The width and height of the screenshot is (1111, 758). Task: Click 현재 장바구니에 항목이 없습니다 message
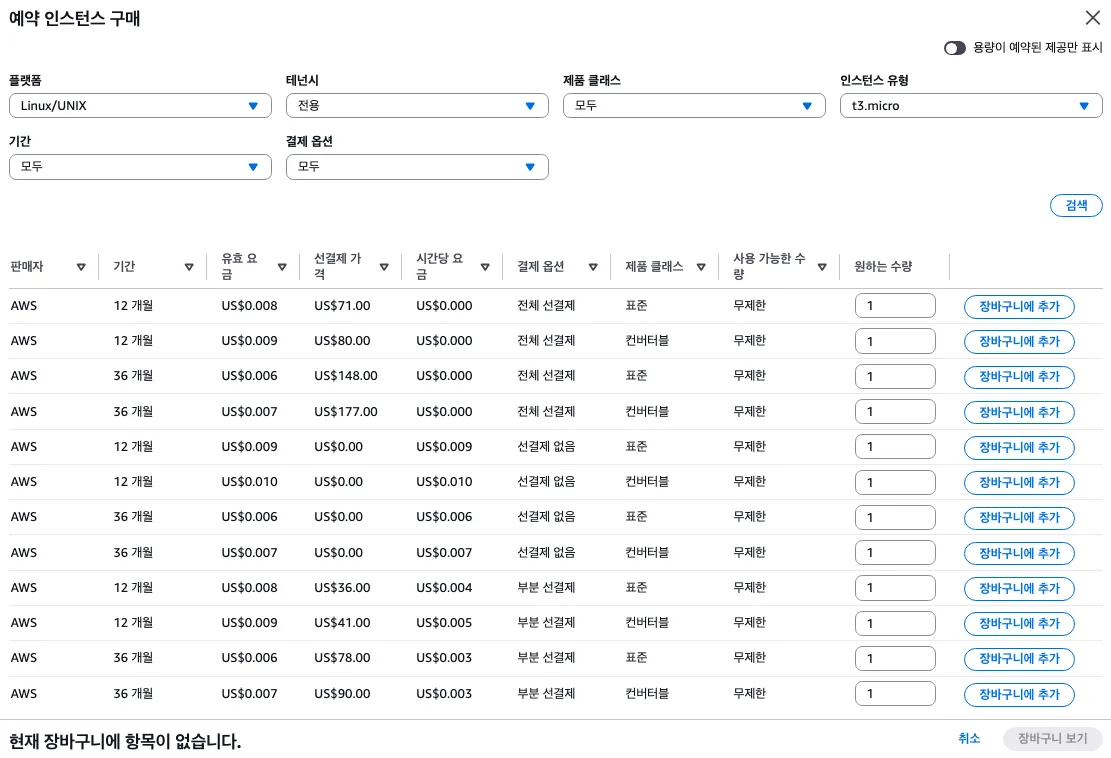pyautogui.click(x=125, y=741)
